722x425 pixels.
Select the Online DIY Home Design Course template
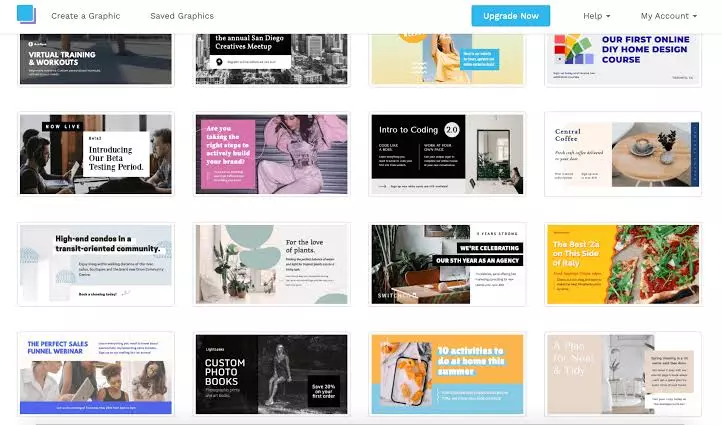[x=623, y=59]
